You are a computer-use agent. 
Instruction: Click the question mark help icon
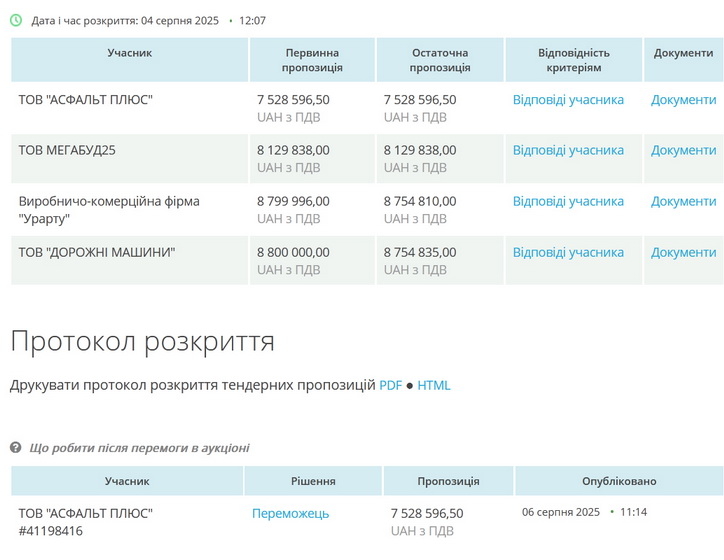pos(16,448)
